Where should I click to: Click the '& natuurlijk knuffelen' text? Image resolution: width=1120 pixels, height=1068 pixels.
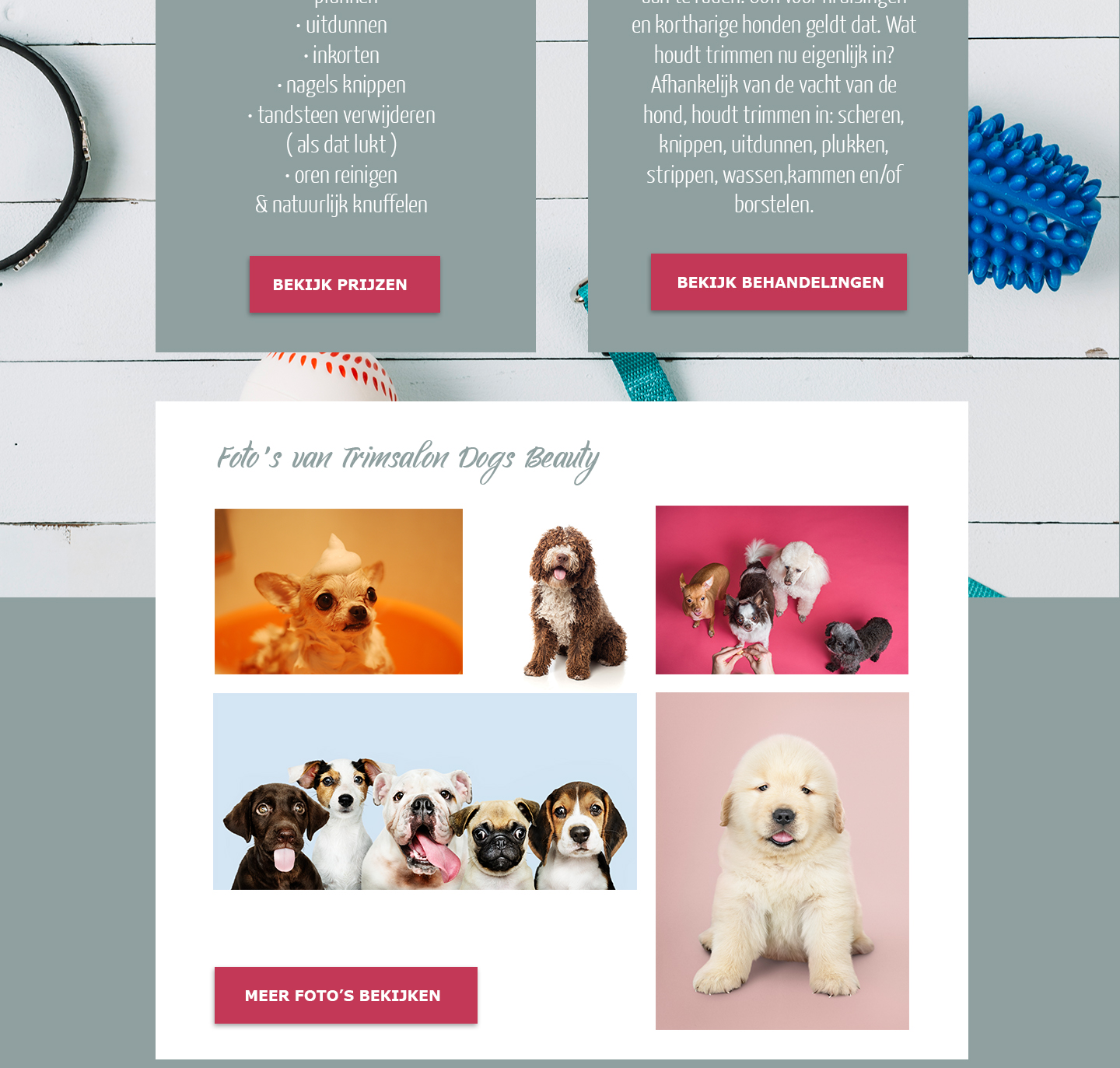tap(341, 204)
